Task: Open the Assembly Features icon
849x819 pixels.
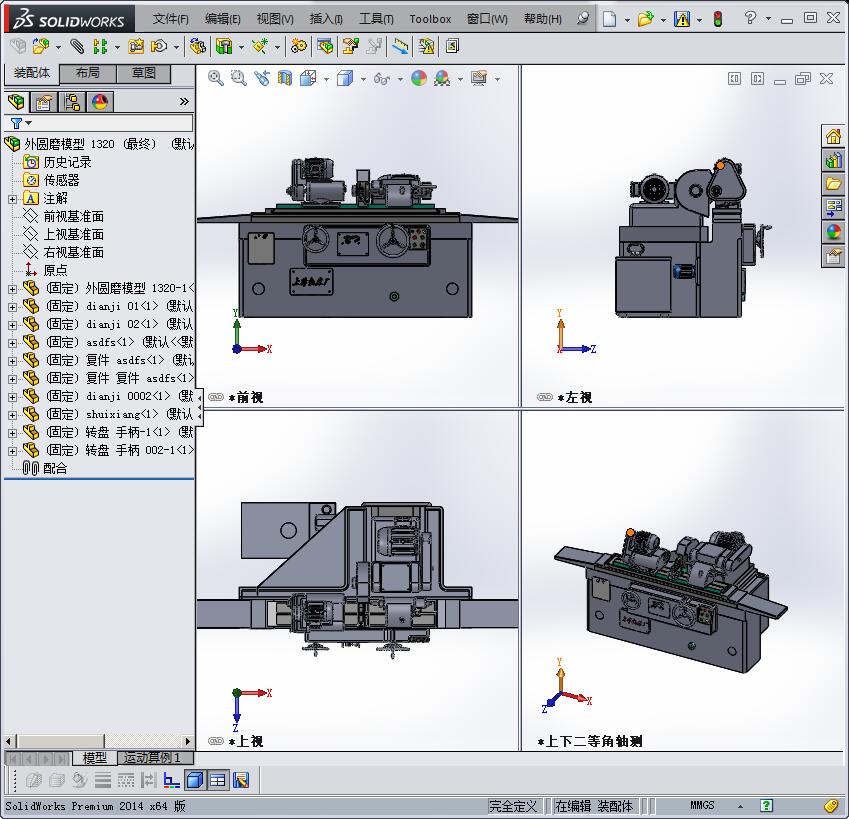Action: coord(224,47)
